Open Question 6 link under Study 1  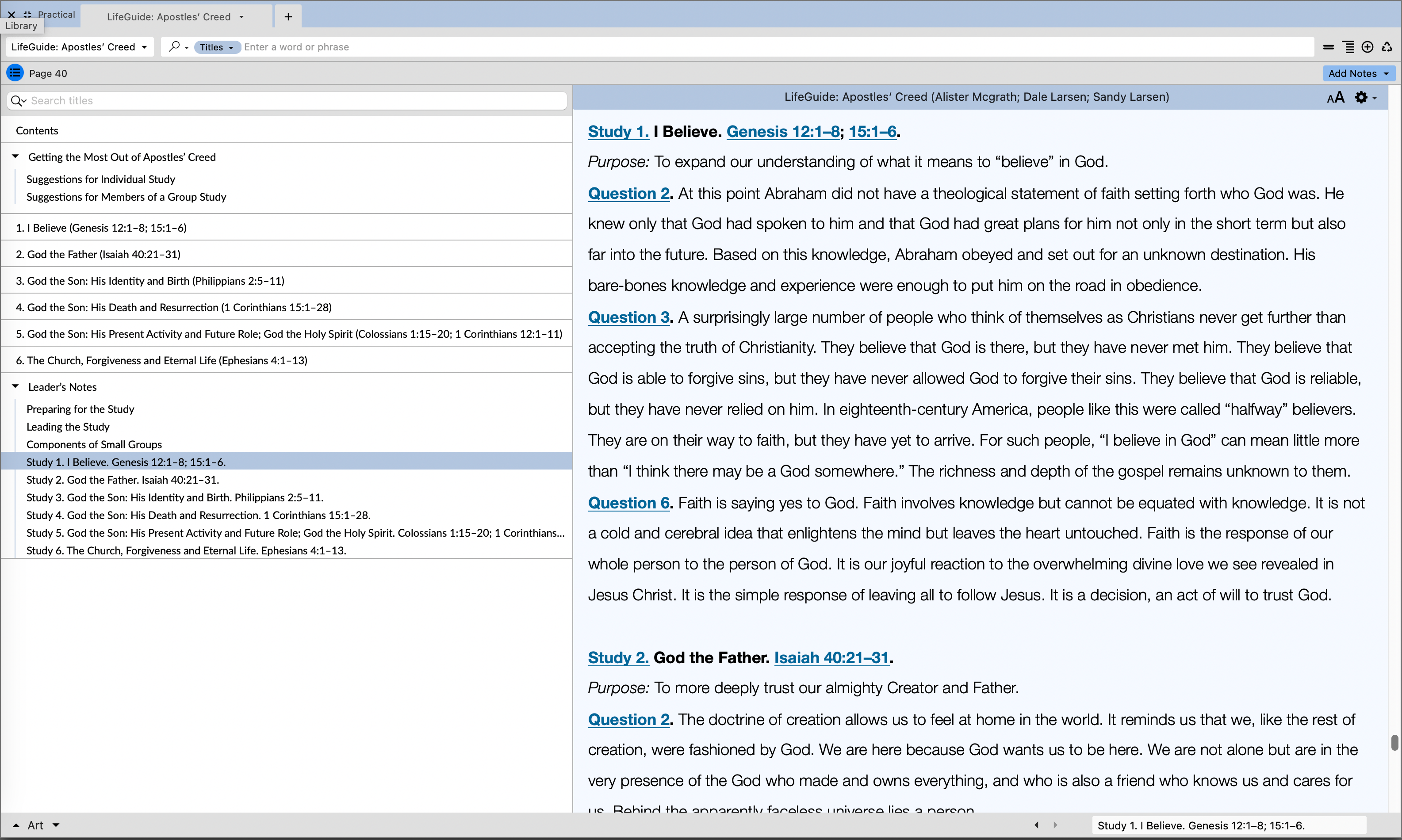click(x=629, y=503)
